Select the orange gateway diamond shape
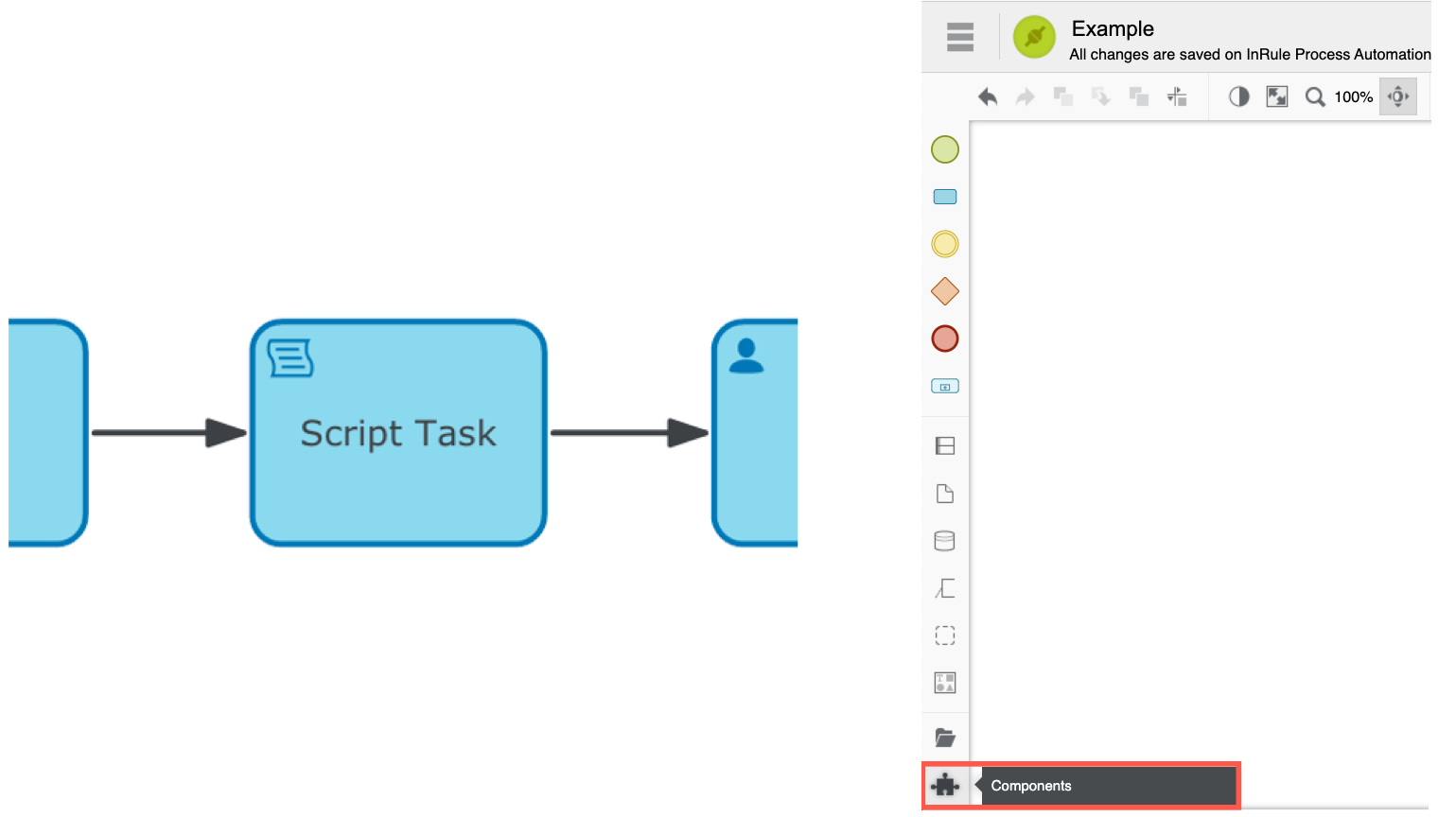The image size is (1456, 817). 944,291
